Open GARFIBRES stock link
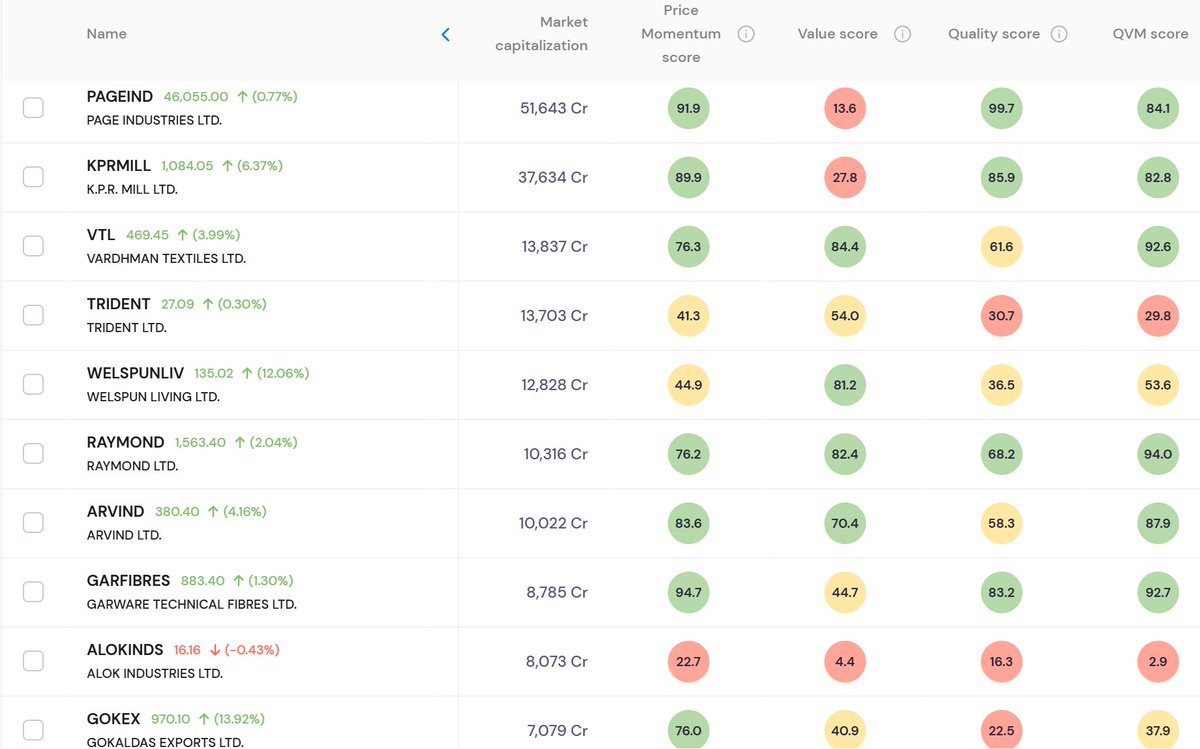Viewport: 1200px width, 749px height. click(x=129, y=579)
